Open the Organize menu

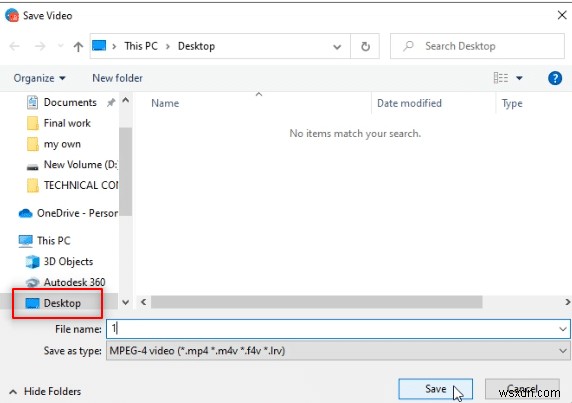coord(39,78)
